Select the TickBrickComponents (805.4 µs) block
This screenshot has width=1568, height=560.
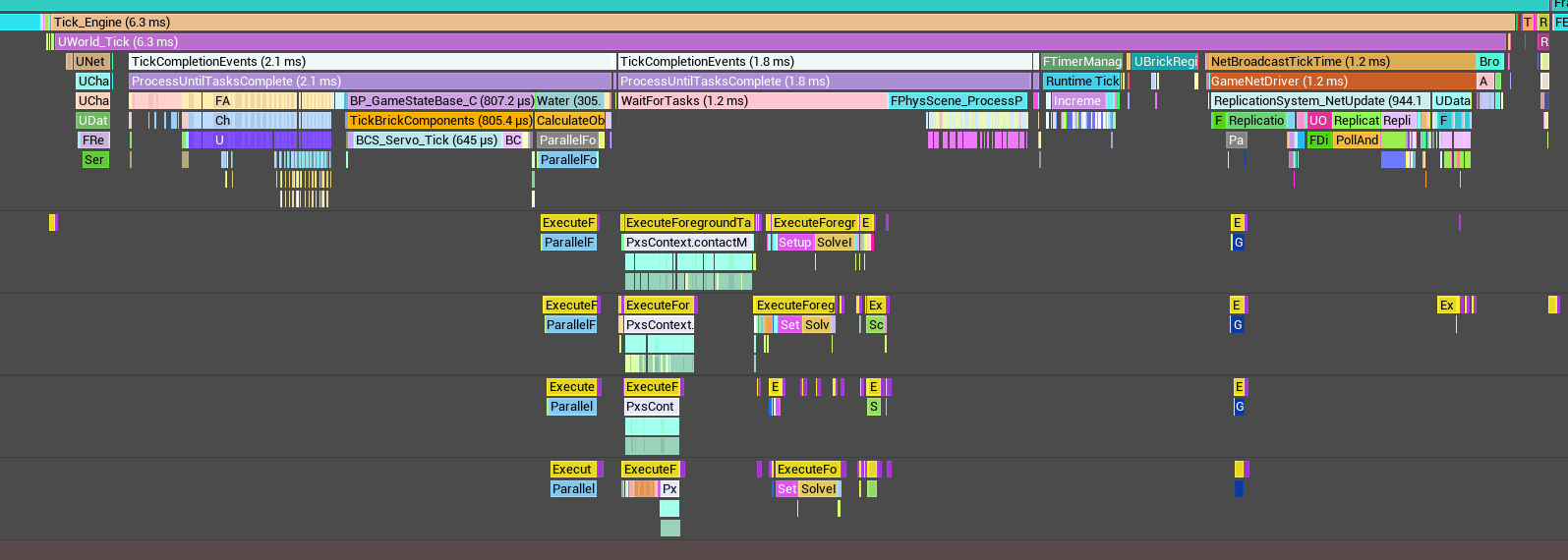coord(439,121)
